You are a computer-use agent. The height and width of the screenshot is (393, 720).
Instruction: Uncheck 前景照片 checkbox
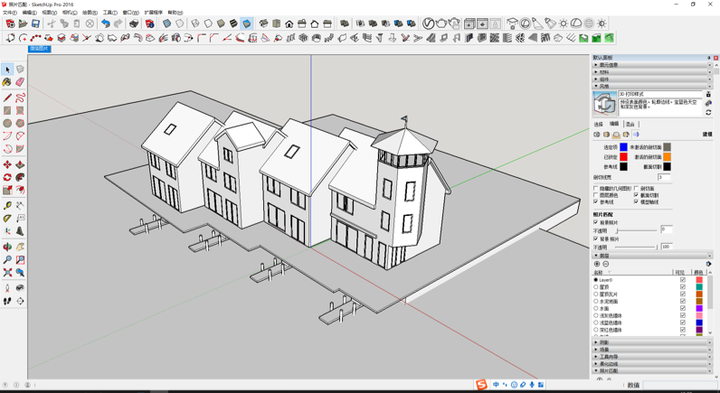tap(596, 222)
